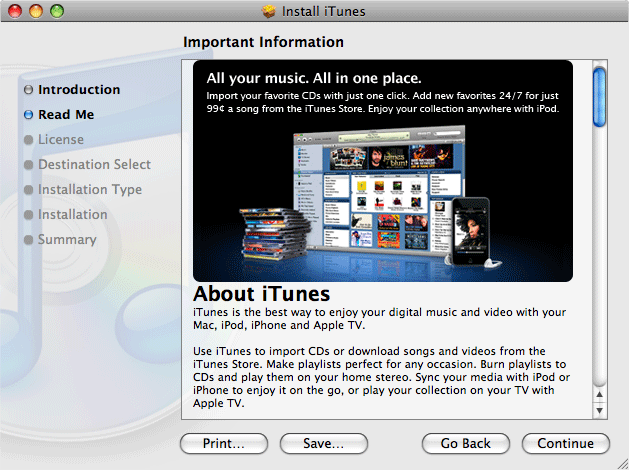Click the Installation Type bullet
Viewport: 629px width, 470px height.
pos(28,190)
